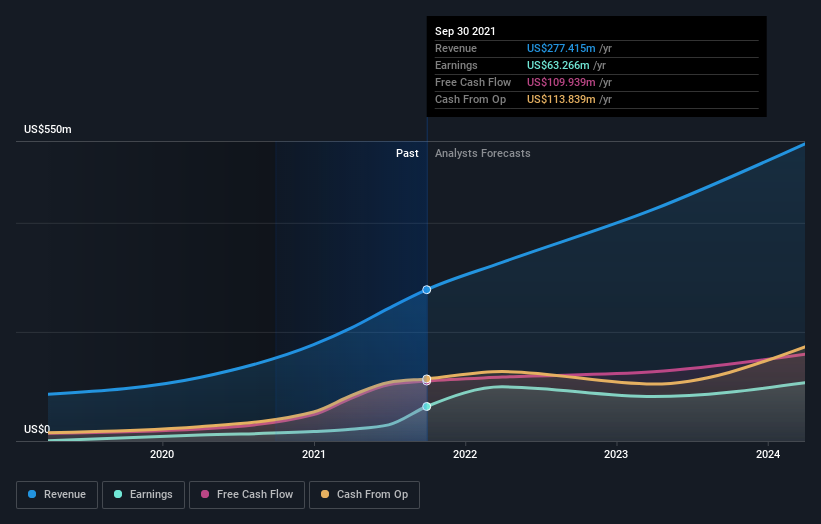Click the orange Cash From Op data point marker
The height and width of the screenshot is (524, 821).
click(x=427, y=378)
